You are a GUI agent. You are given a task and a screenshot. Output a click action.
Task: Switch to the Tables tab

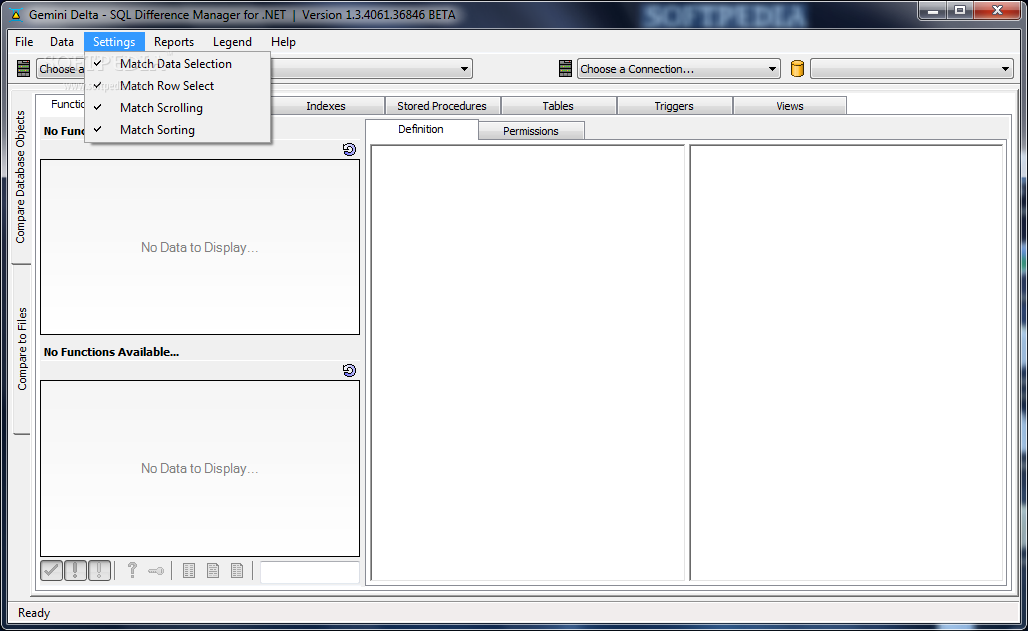pyautogui.click(x=558, y=106)
